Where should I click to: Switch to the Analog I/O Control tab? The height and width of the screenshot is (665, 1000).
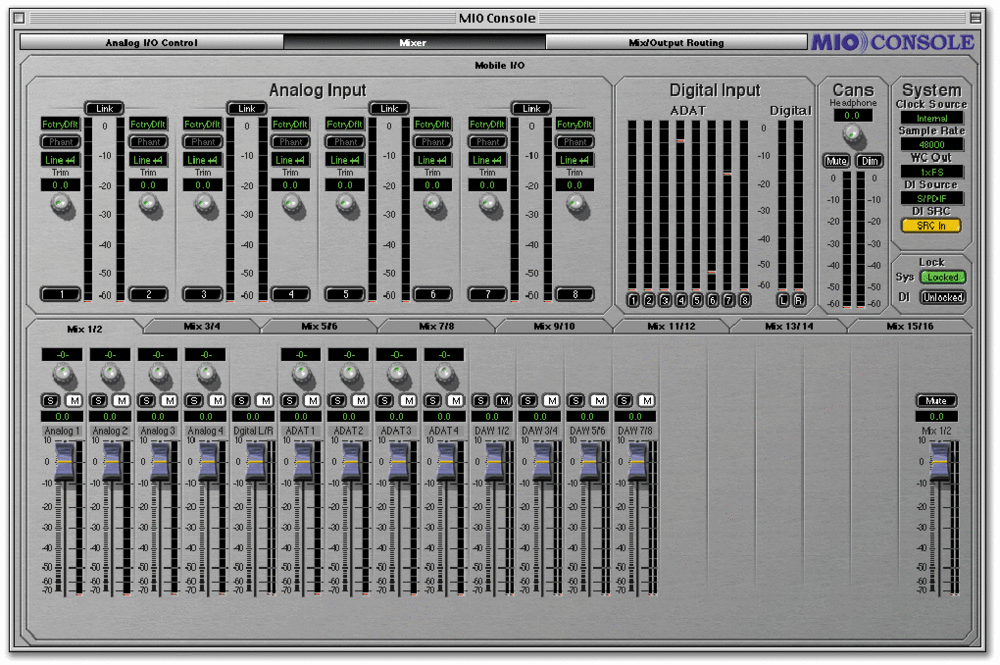click(x=152, y=43)
